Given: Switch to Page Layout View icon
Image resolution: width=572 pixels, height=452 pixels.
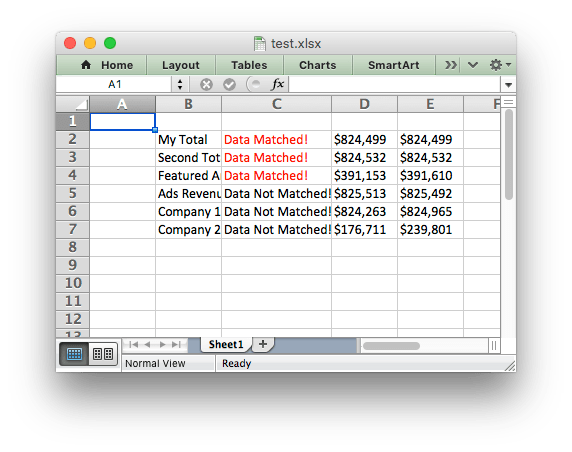Looking at the screenshot, I should [103, 354].
